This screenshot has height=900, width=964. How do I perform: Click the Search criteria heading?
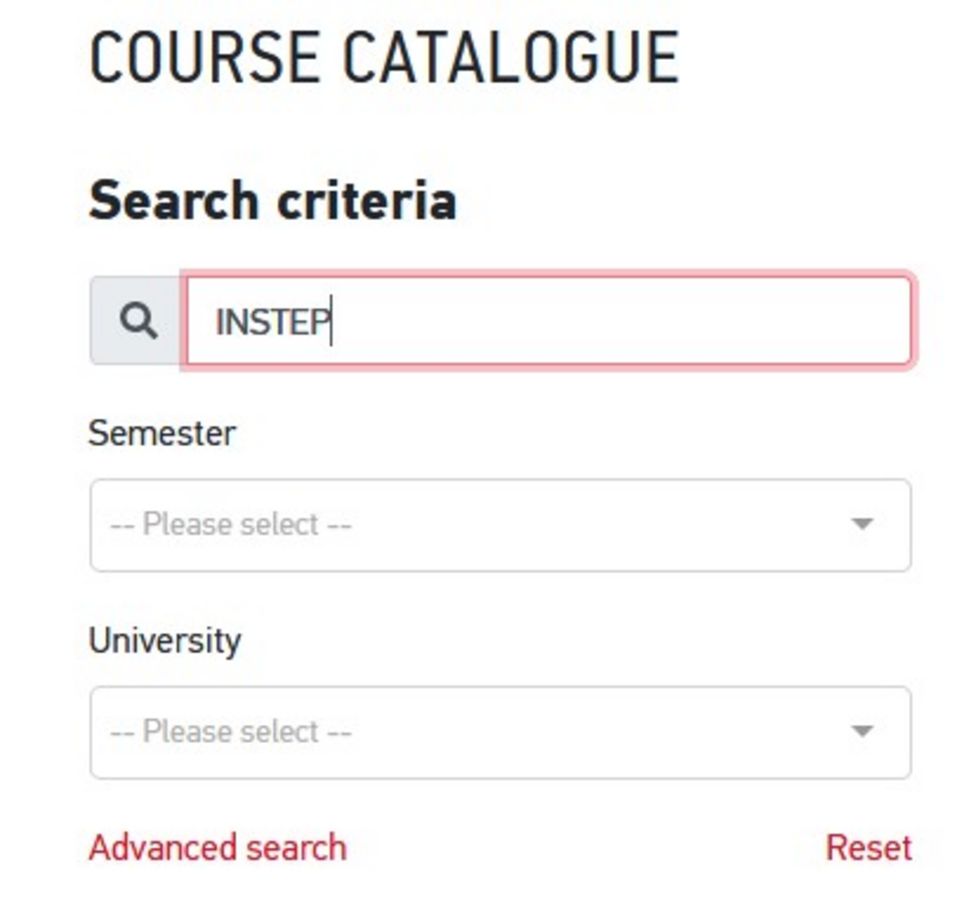coord(273,200)
